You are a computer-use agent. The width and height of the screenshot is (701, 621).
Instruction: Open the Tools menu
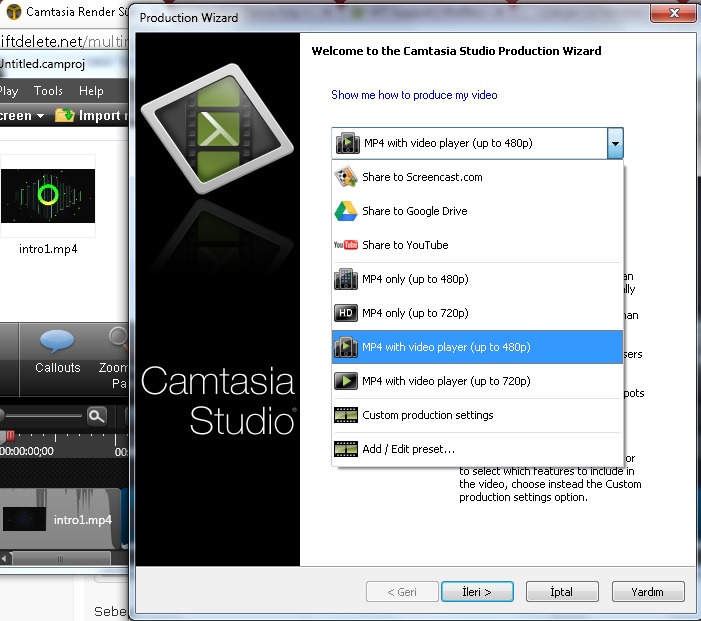pos(48,91)
